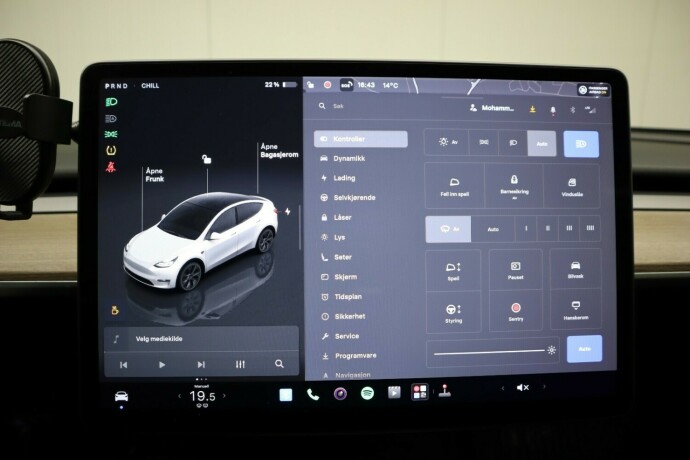This screenshot has height=460, width=690.
Task: Increase cabin temperature right arrow
Action: click(x=224, y=396)
